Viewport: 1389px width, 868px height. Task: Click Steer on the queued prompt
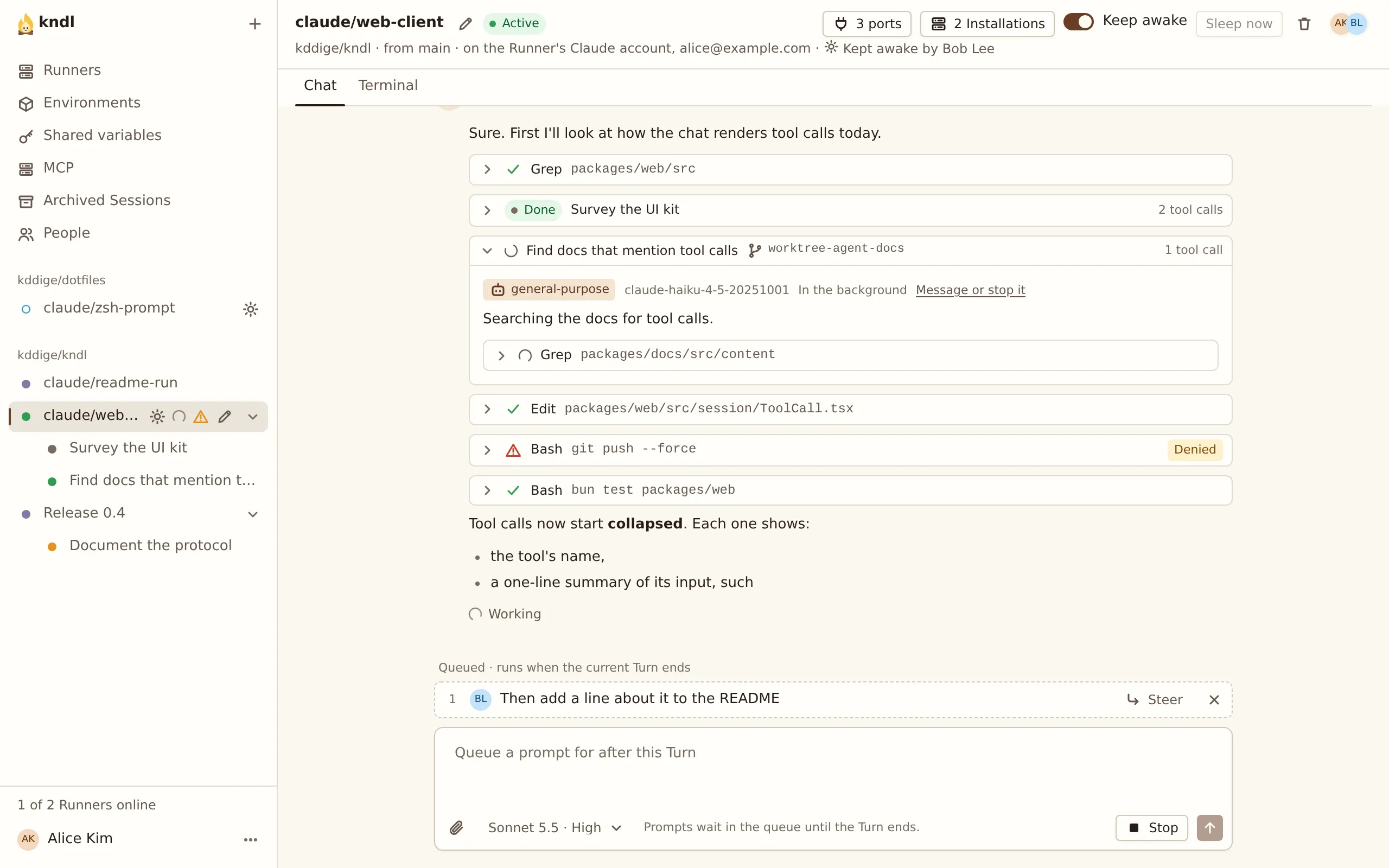click(x=1155, y=700)
